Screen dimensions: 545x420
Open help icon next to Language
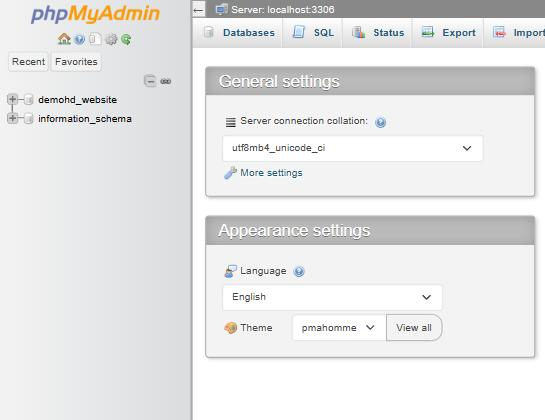[x=299, y=271]
